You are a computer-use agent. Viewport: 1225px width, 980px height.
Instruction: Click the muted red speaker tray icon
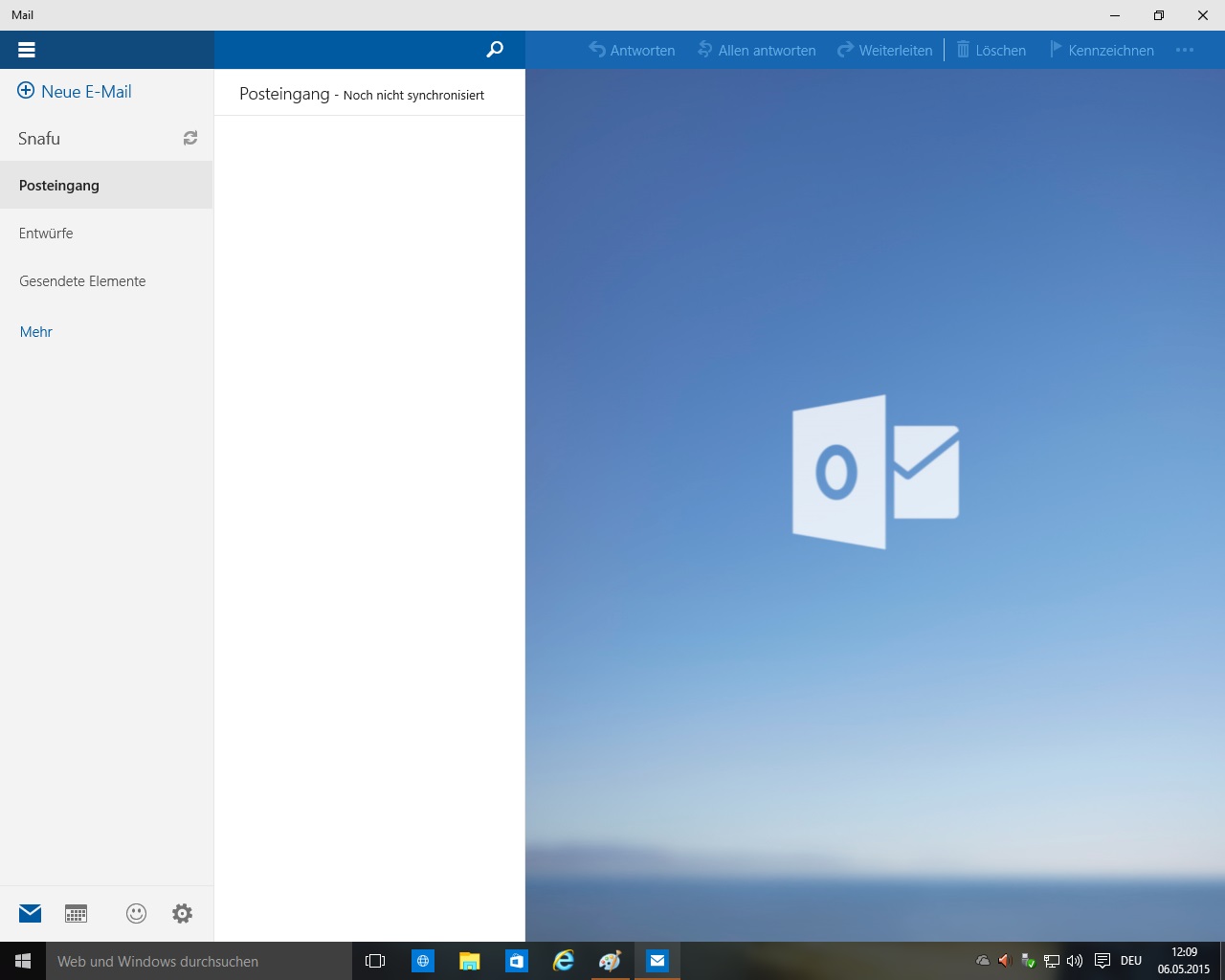tap(1005, 961)
